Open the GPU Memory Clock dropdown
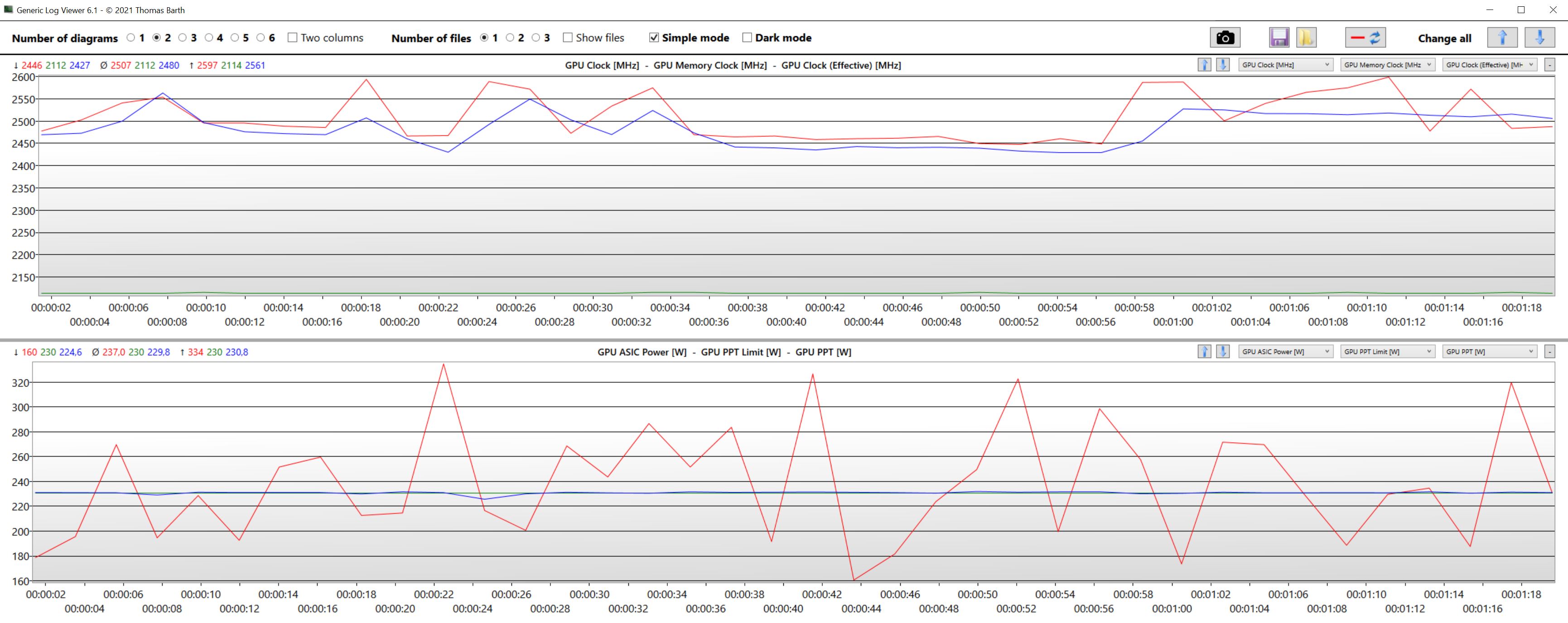 point(1387,64)
